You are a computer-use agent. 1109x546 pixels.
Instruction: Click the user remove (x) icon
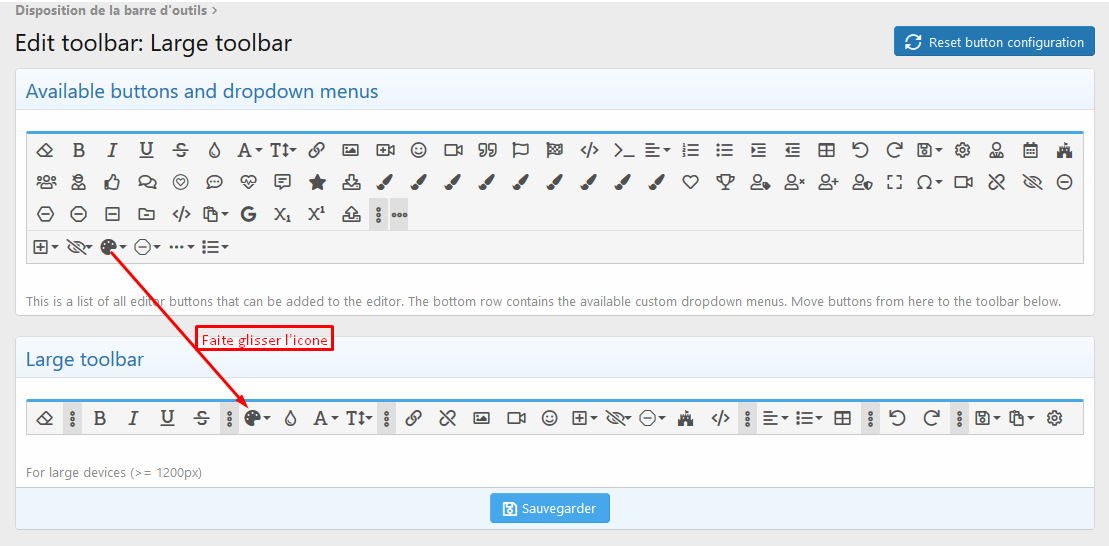point(794,182)
